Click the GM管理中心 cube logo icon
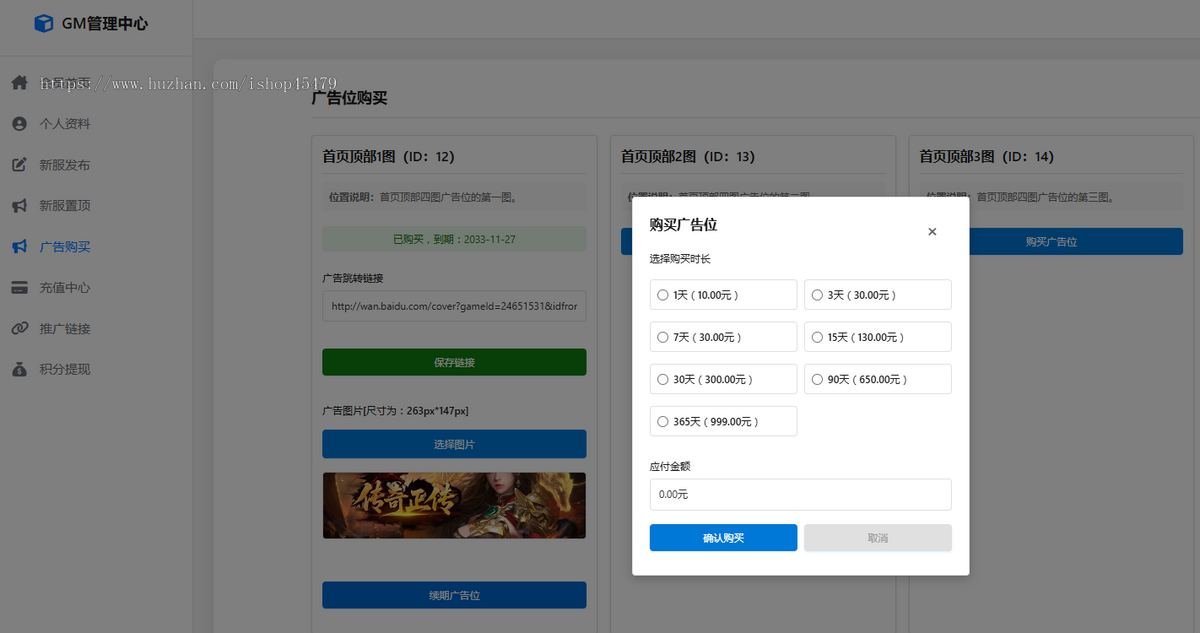The width and height of the screenshot is (1200, 633). [43, 23]
